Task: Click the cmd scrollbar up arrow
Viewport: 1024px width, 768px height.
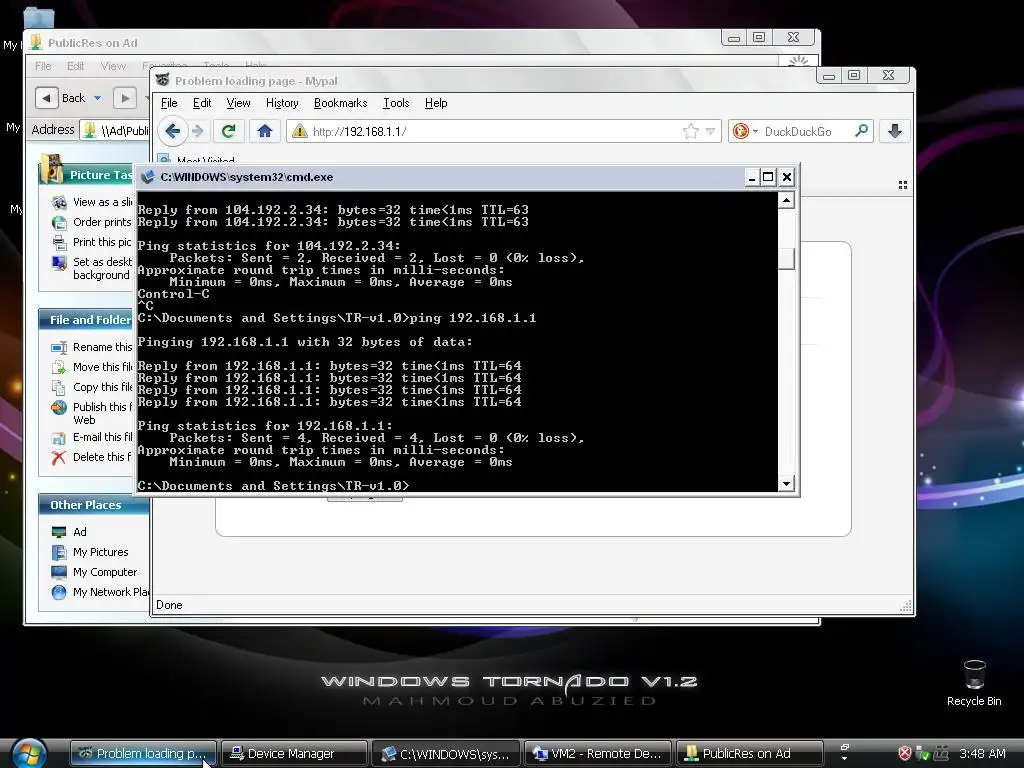Action: 786,200
